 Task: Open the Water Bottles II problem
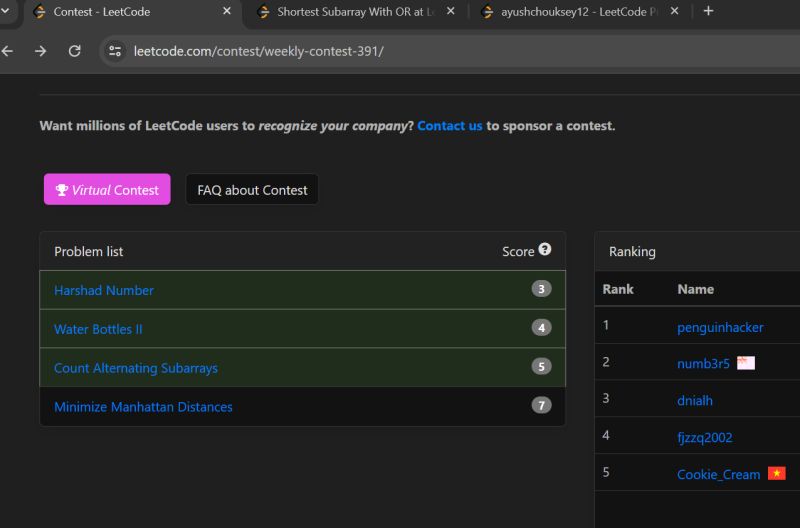[x=98, y=329]
